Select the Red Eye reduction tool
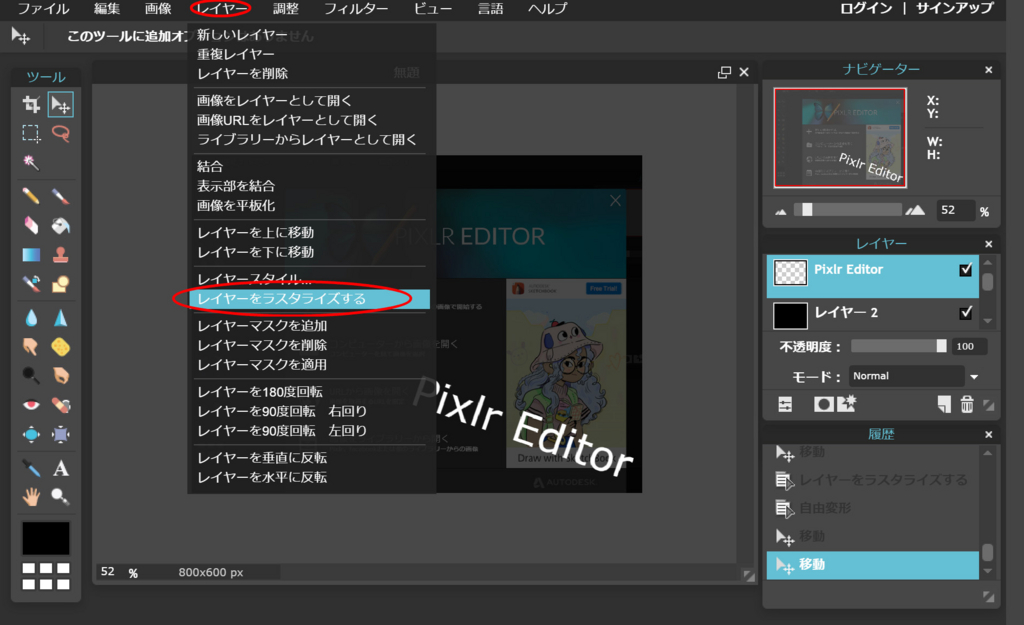 click(x=31, y=405)
